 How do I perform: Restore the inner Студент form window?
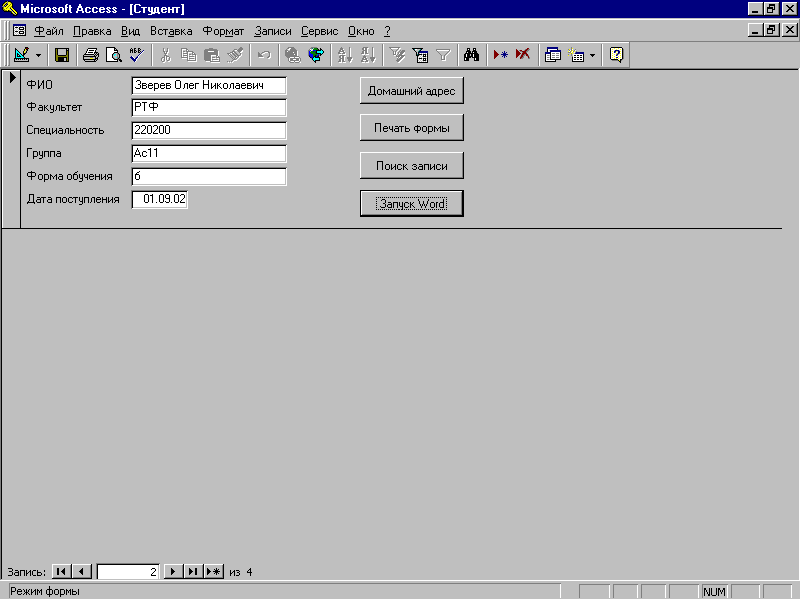click(771, 30)
